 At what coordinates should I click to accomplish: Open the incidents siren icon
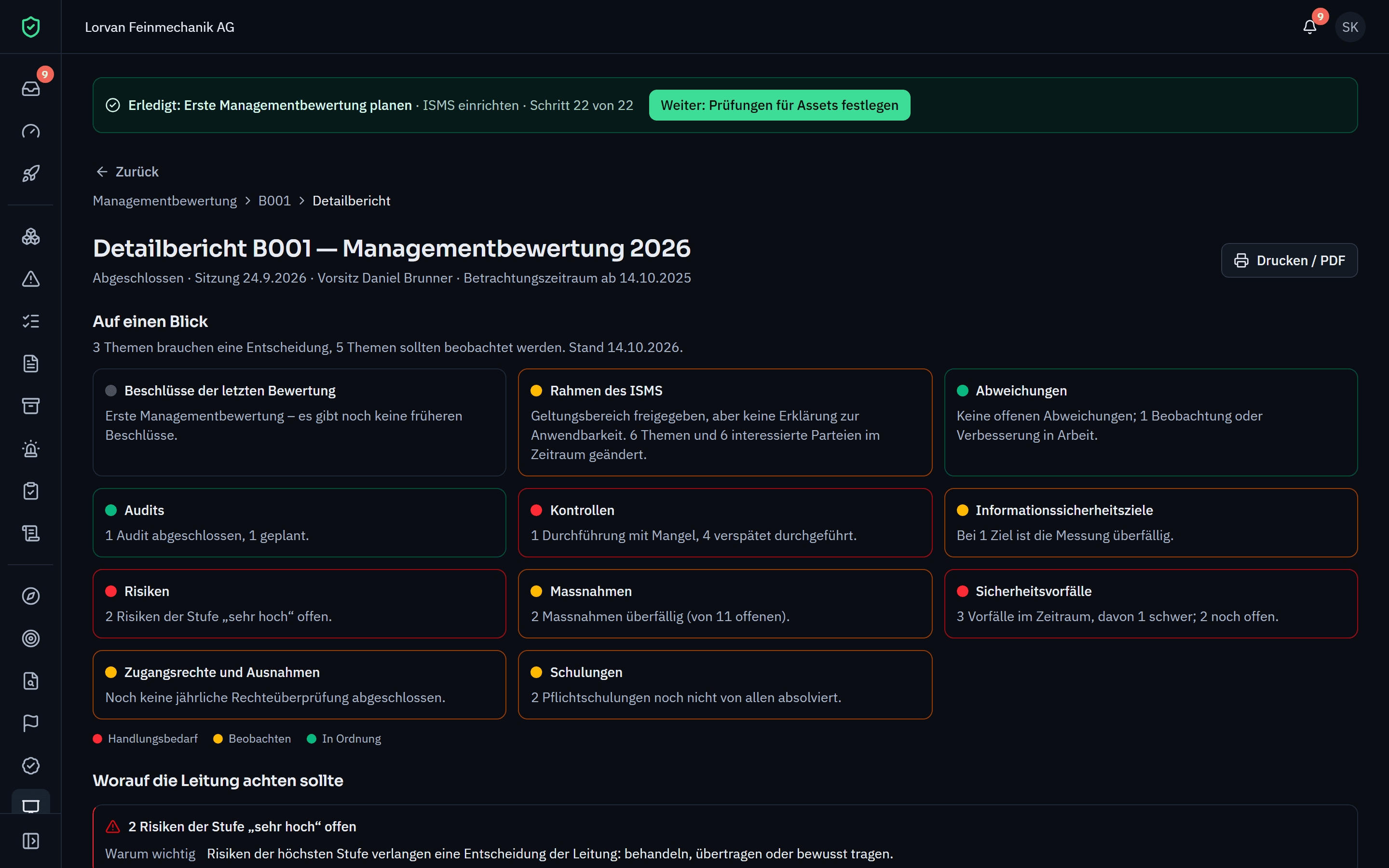pyautogui.click(x=30, y=448)
